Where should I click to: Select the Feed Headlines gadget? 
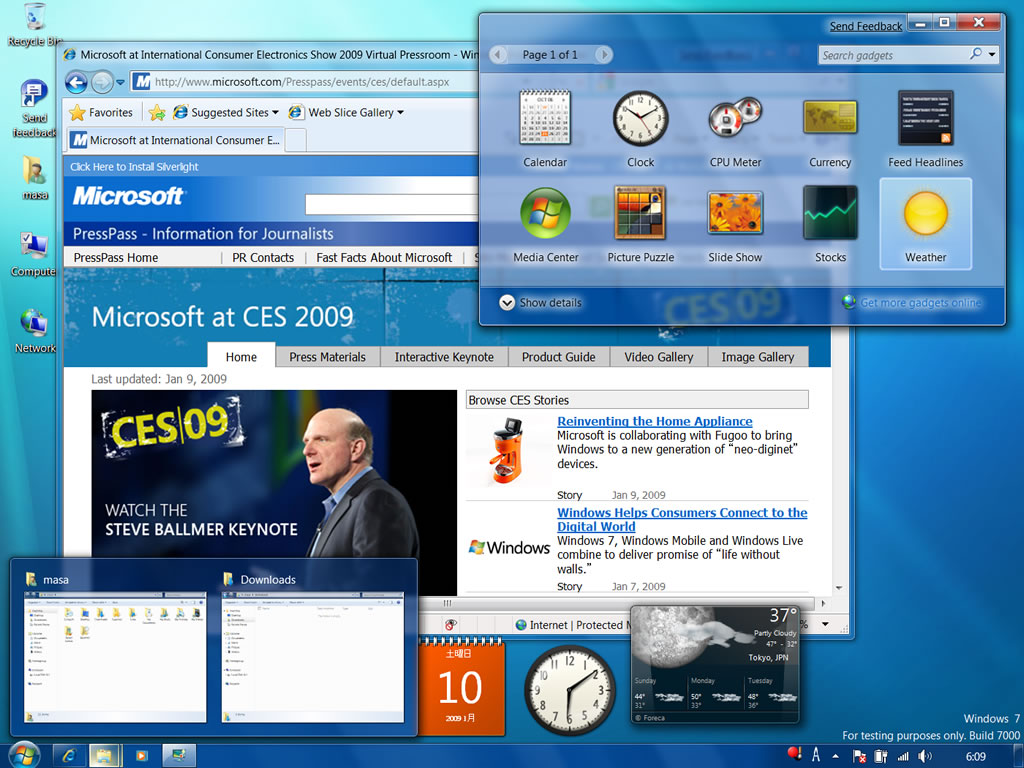(925, 129)
